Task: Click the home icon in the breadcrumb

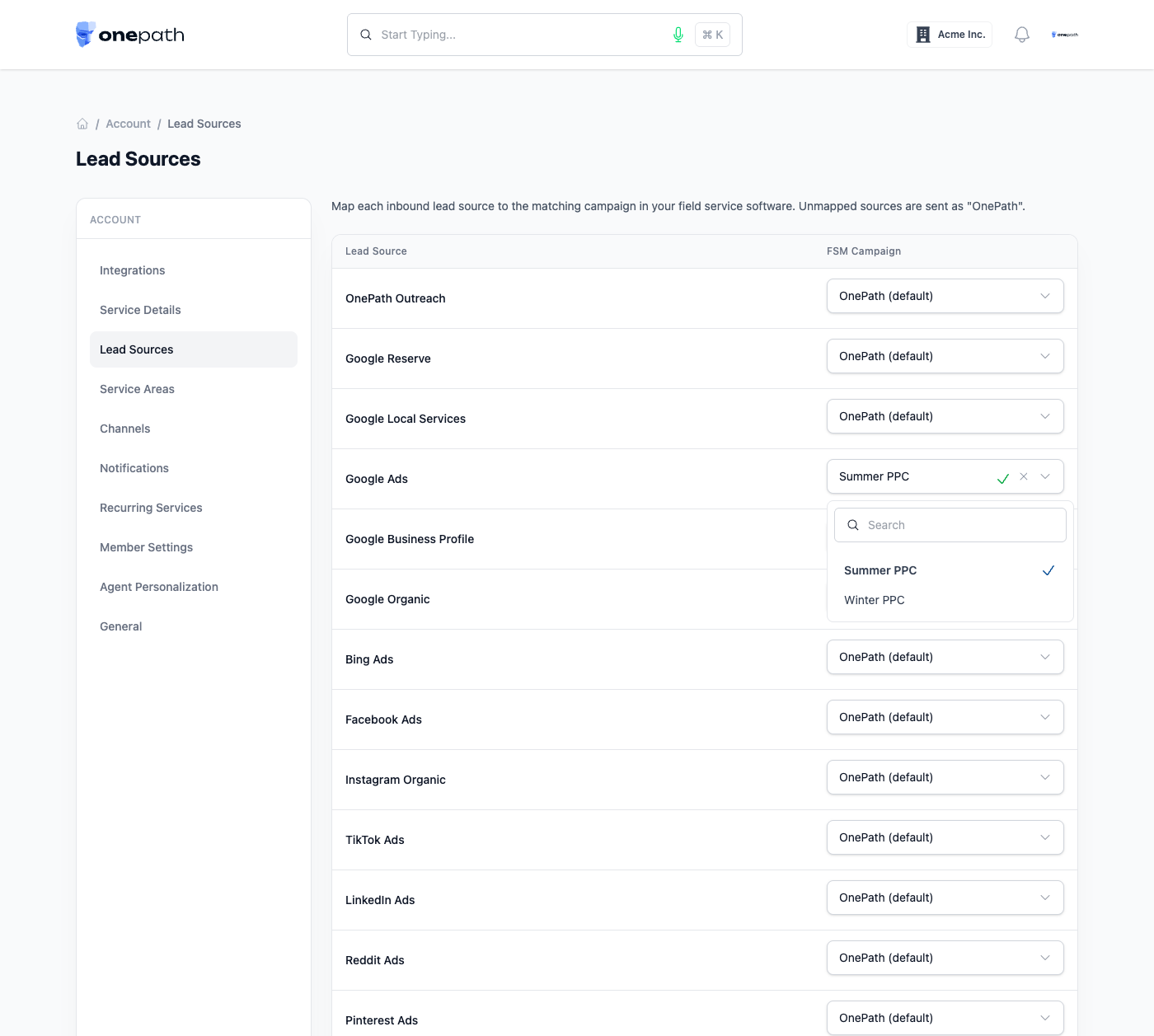Action: click(82, 124)
